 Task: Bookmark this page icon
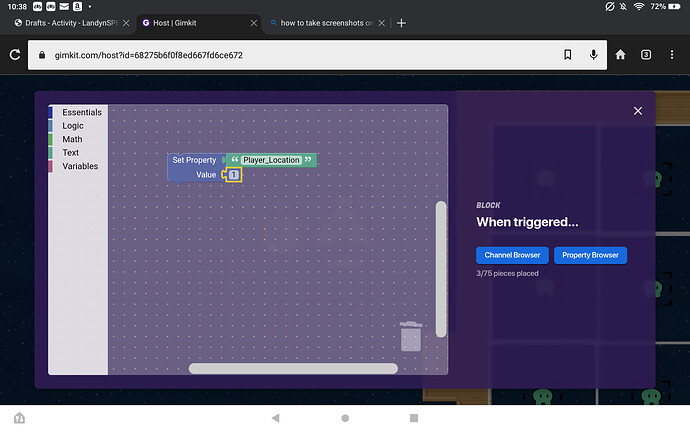(x=568, y=55)
